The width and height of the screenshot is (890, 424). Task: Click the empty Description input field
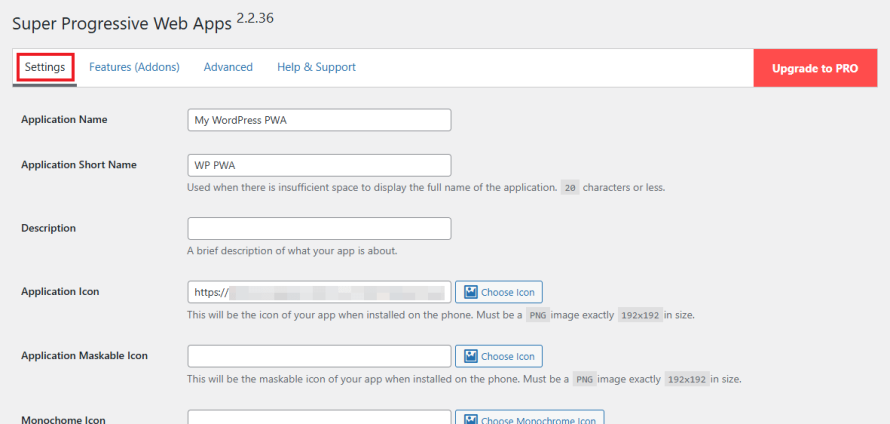pyautogui.click(x=320, y=228)
